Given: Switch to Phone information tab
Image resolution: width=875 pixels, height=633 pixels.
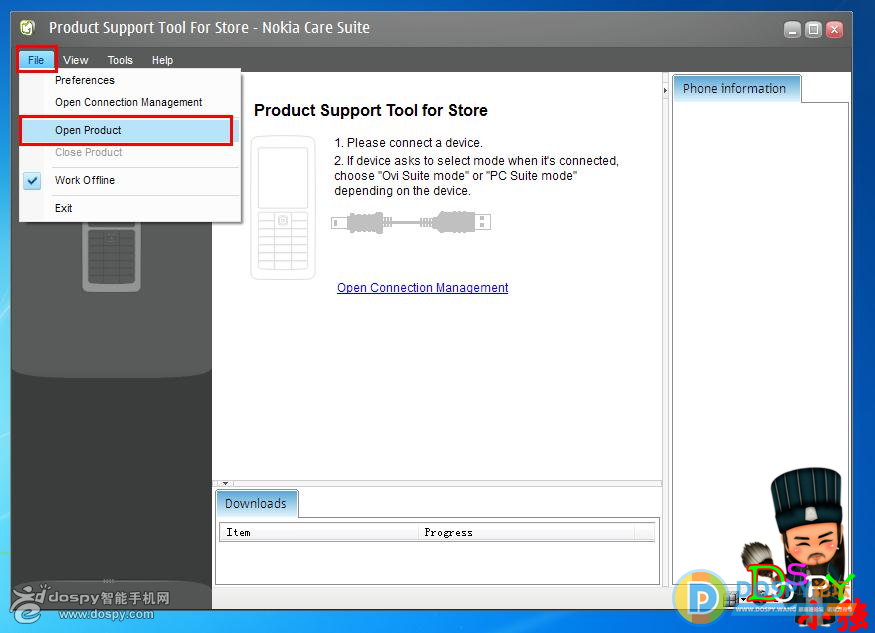Looking at the screenshot, I should 736,89.
